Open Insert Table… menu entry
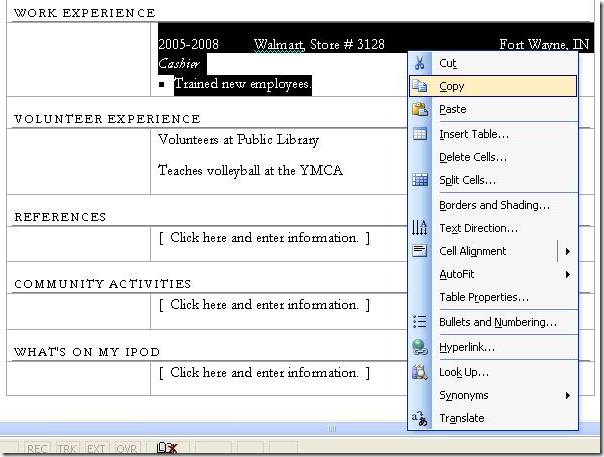The height and width of the screenshot is (457, 604). click(x=493, y=134)
